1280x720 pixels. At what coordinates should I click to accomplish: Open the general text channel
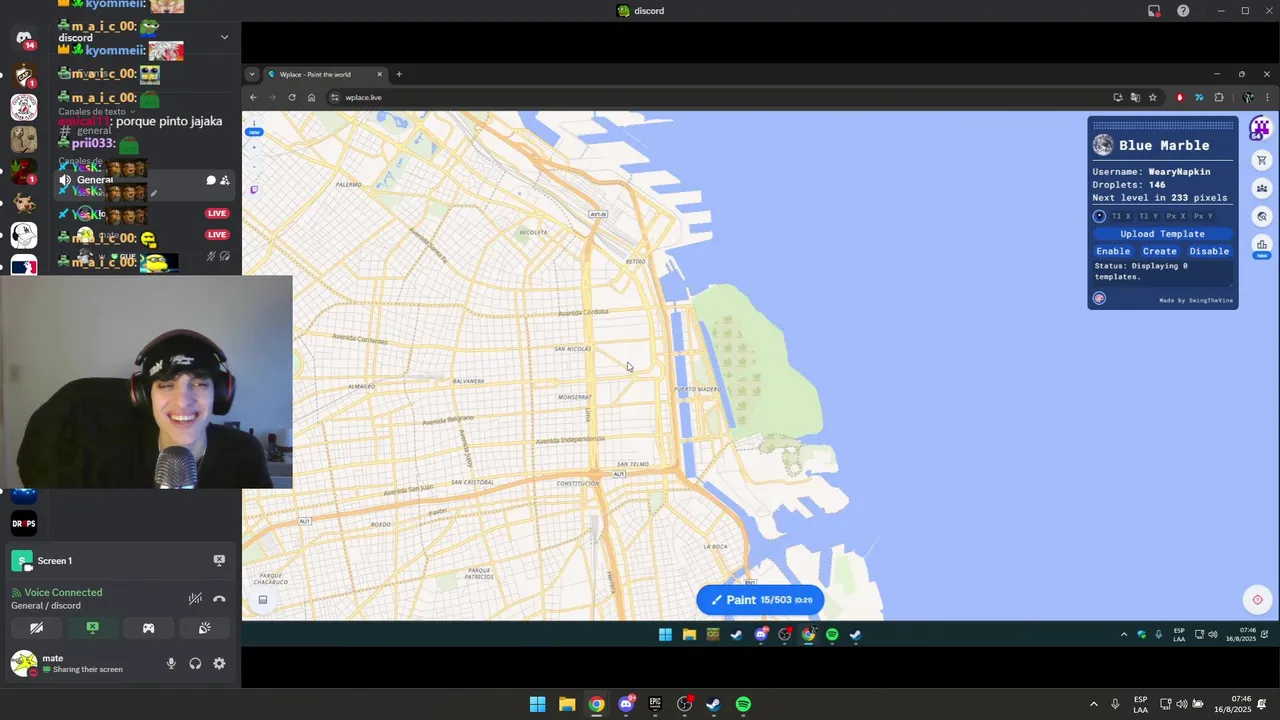tap(94, 131)
